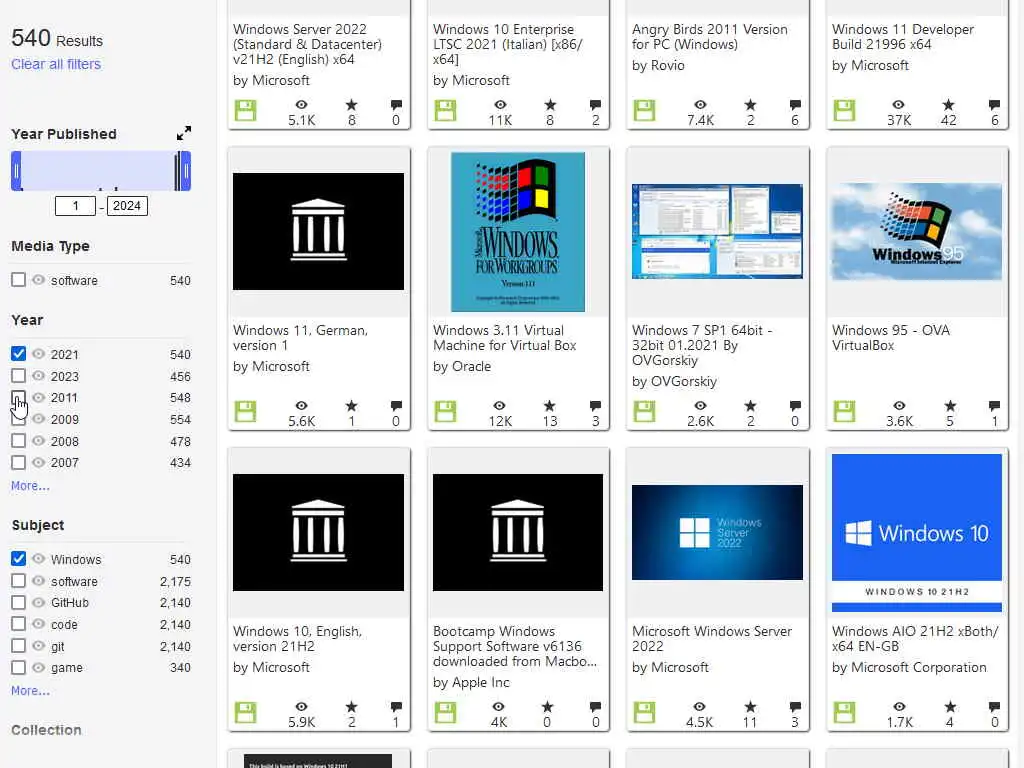Open Windows 10 21H2 blue thumbnail
This screenshot has height=768, width=1024.
click(x=917, y=533)
